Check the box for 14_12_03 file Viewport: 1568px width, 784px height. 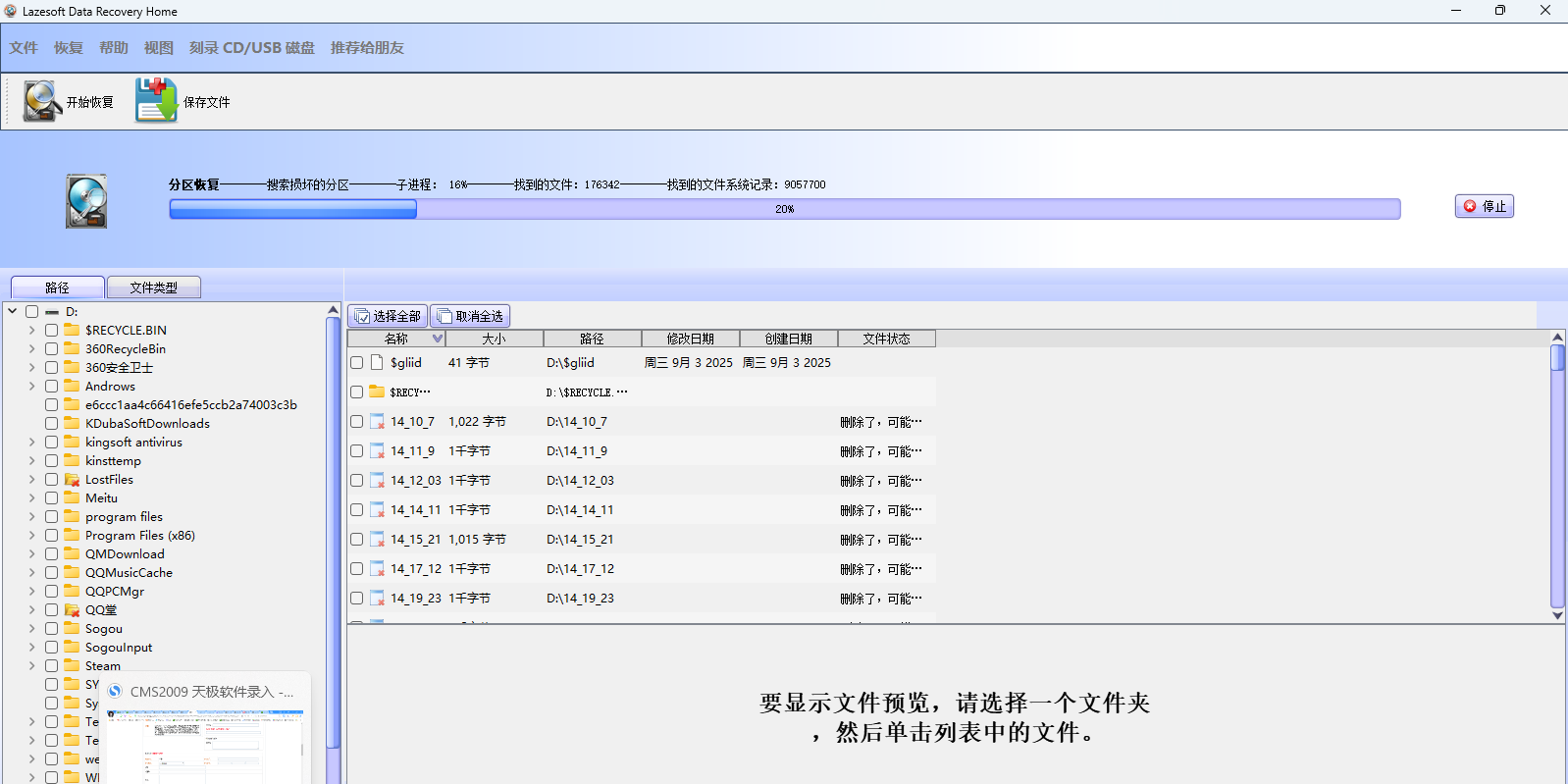coord(357,481)
